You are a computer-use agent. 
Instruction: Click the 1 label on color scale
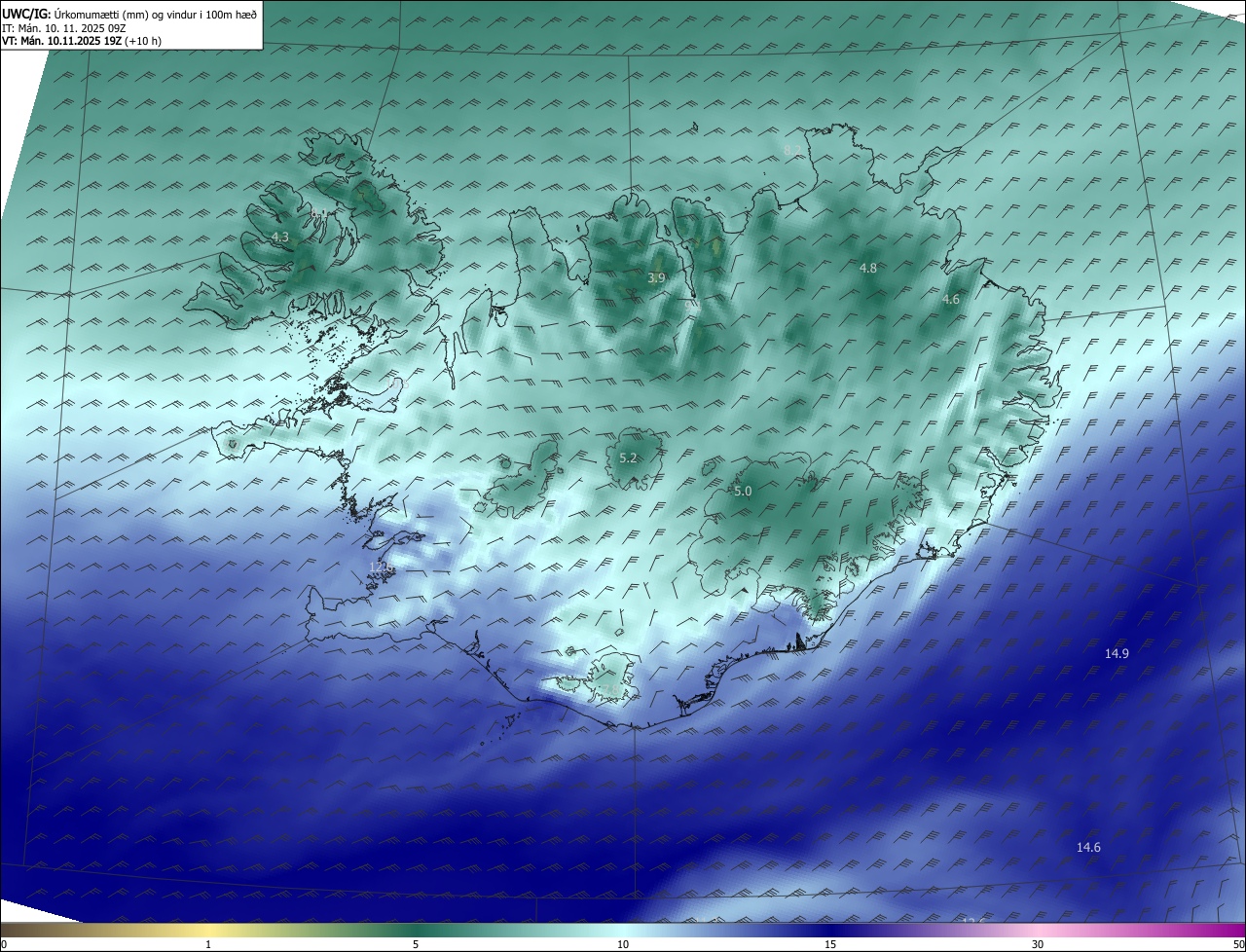(209, 944)
